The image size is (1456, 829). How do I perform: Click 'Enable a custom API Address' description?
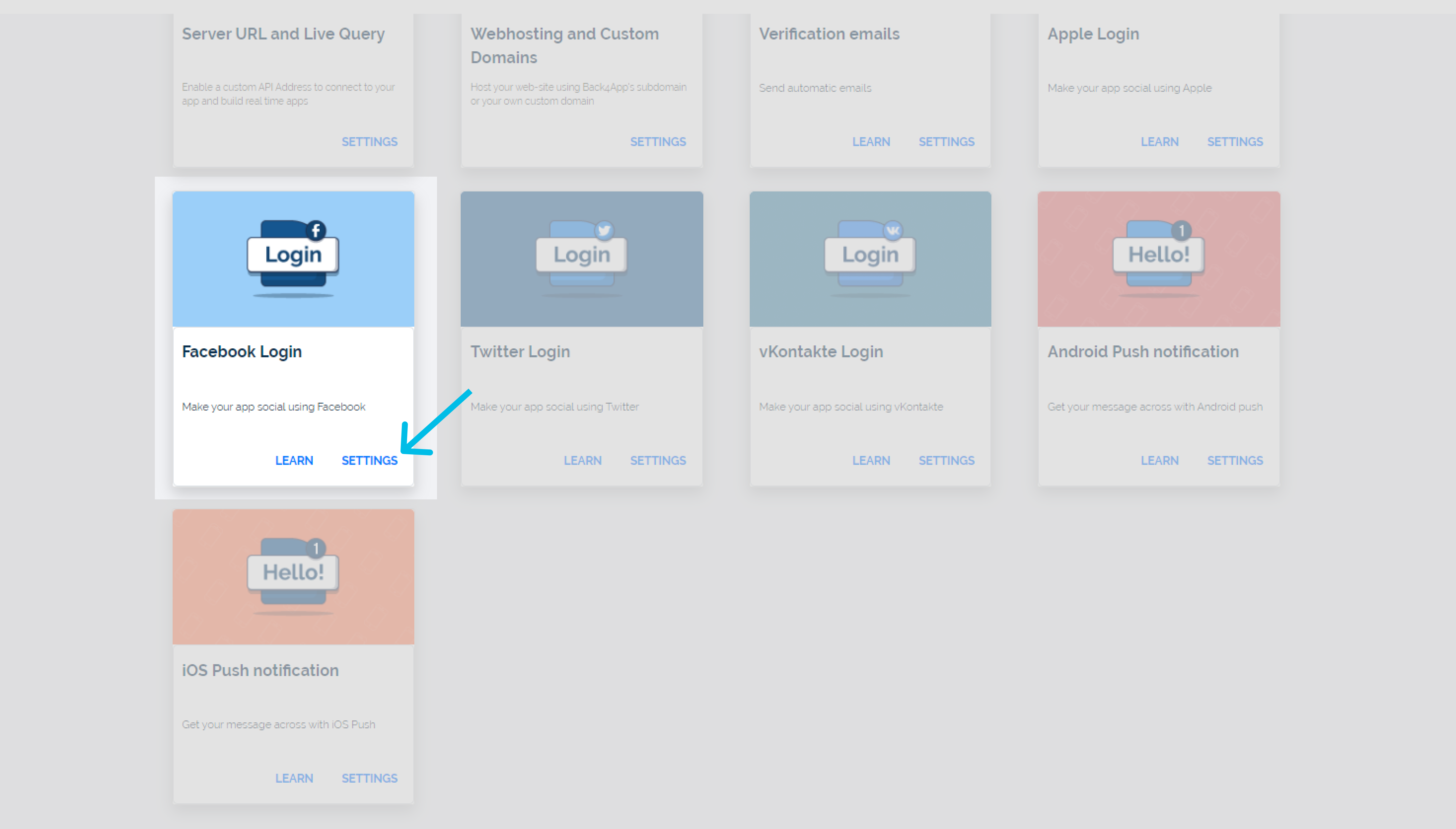[x=288, y=94]
